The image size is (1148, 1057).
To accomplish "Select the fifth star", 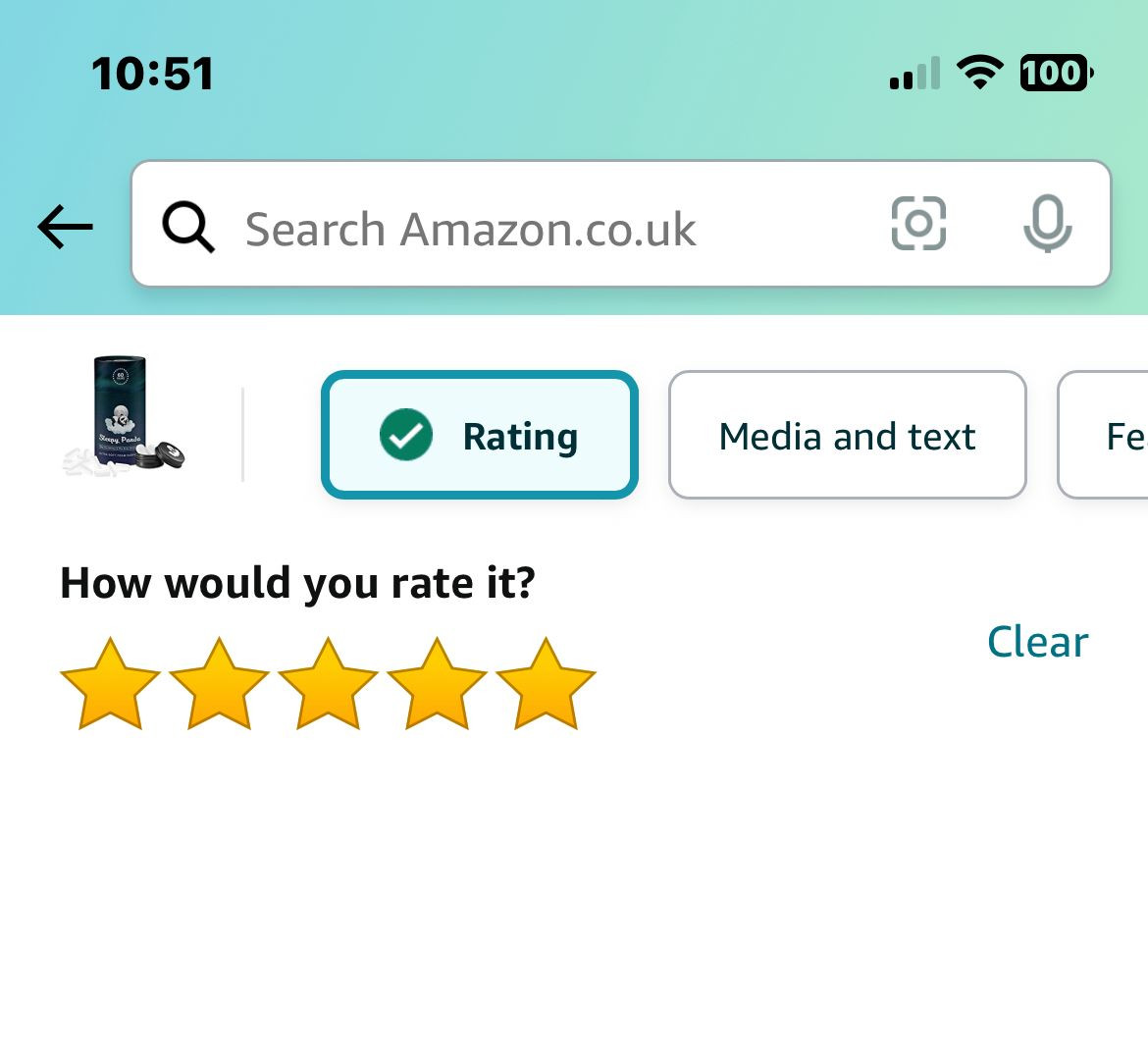I will pos(546,684).
